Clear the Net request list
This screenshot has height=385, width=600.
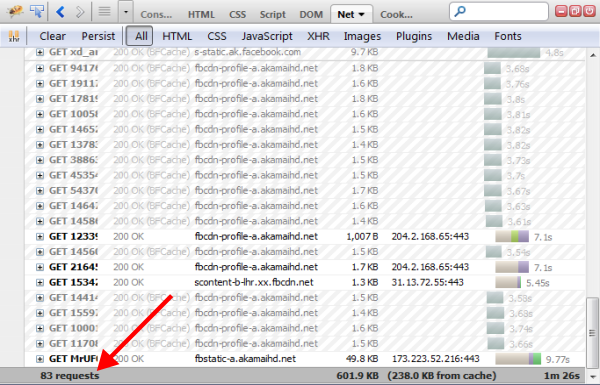[x=52, y=36]
